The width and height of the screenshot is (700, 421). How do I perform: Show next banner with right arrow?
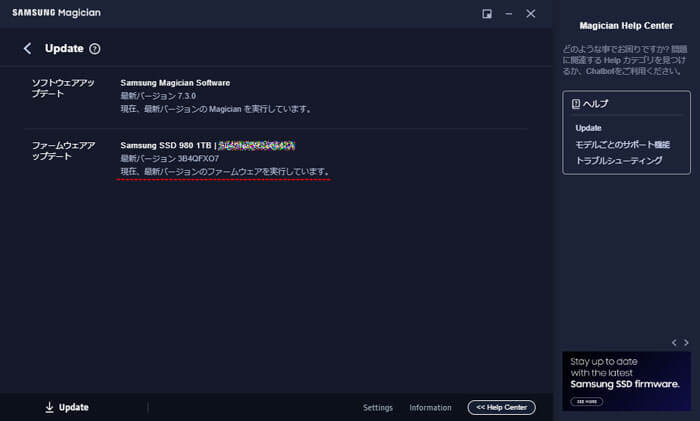pyautogui.click(x=686, y=342)
